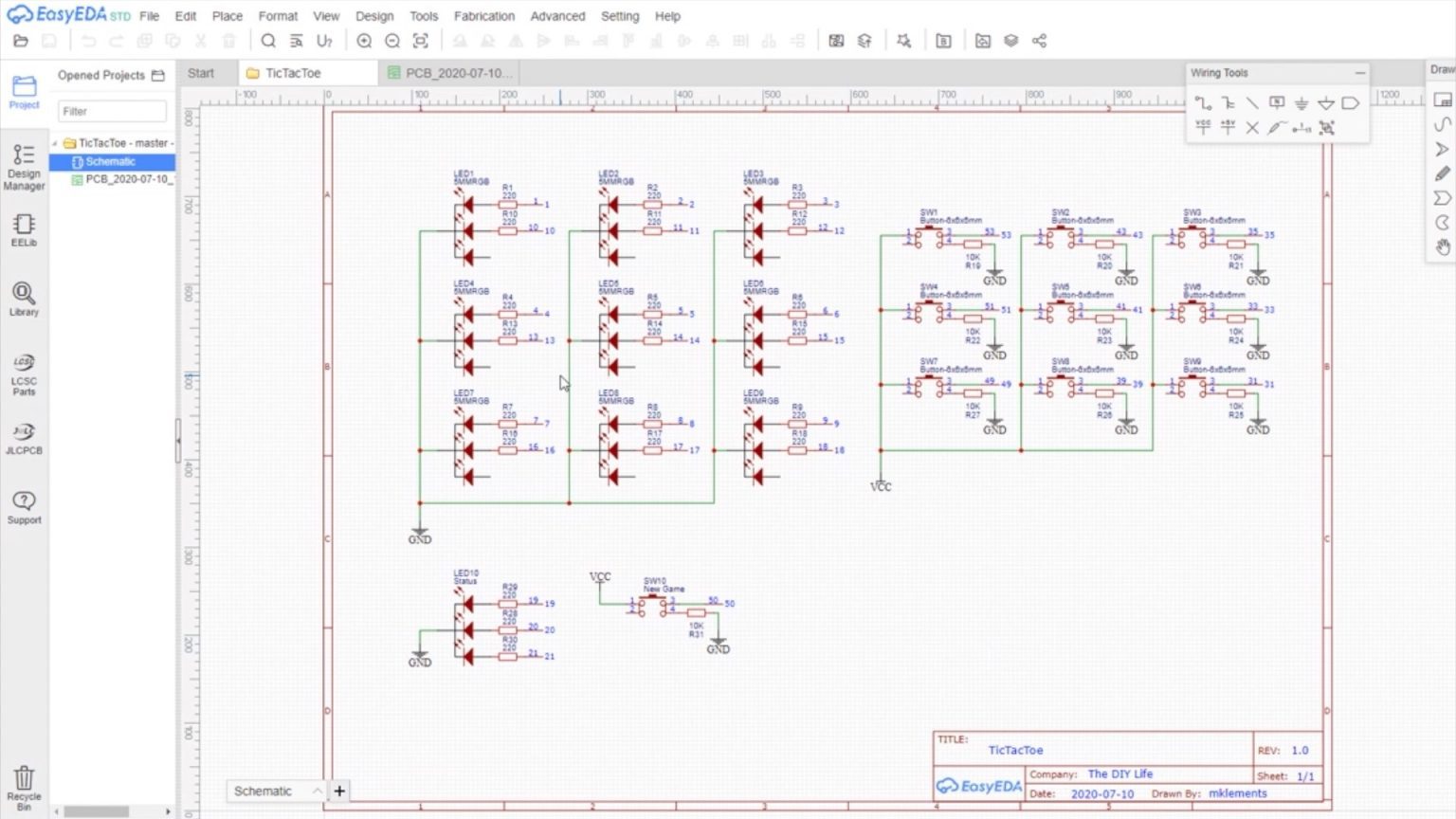The image size is (1456, 819).
Task: Zoom in using the magnifier plus icon
Action: pos(364,41)
